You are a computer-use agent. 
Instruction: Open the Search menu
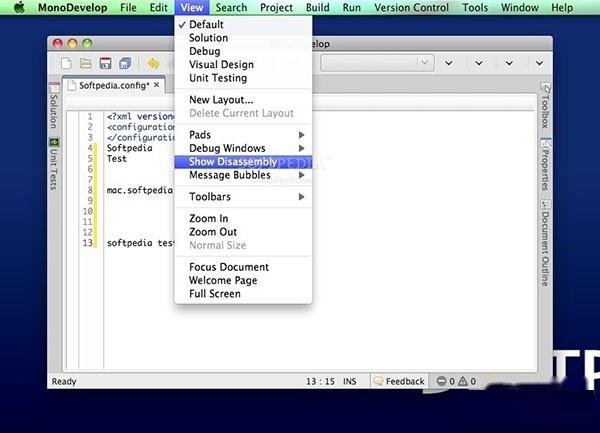tap(231, 8)
